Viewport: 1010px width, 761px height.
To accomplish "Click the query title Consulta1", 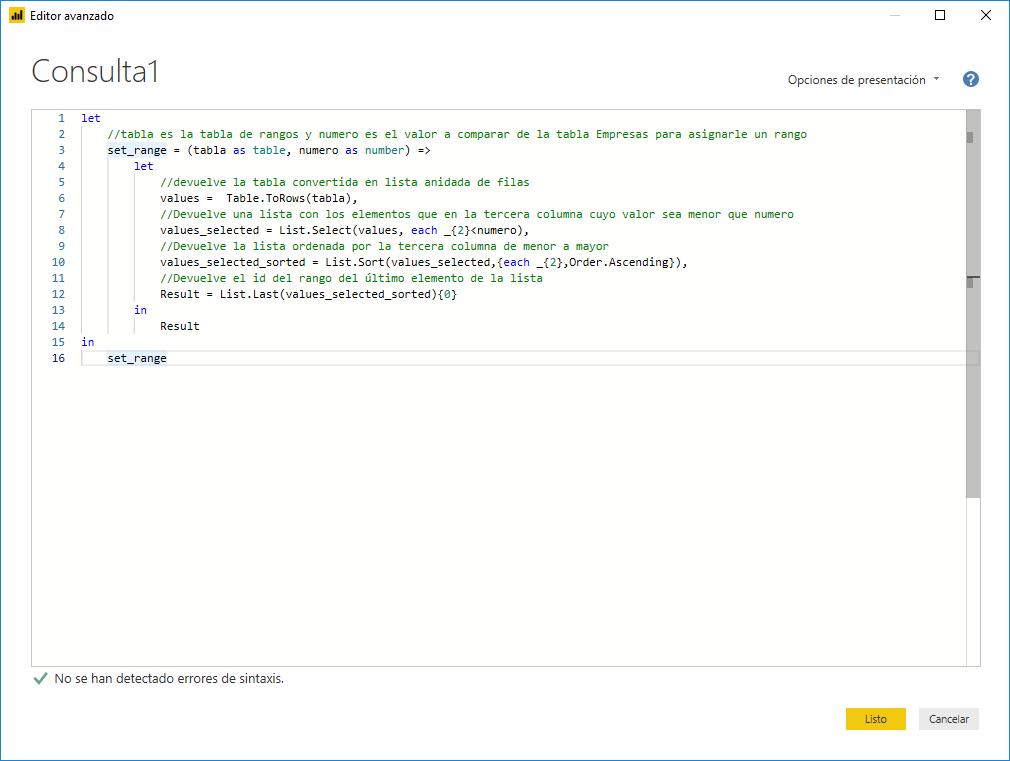I will tap(95, 71).
